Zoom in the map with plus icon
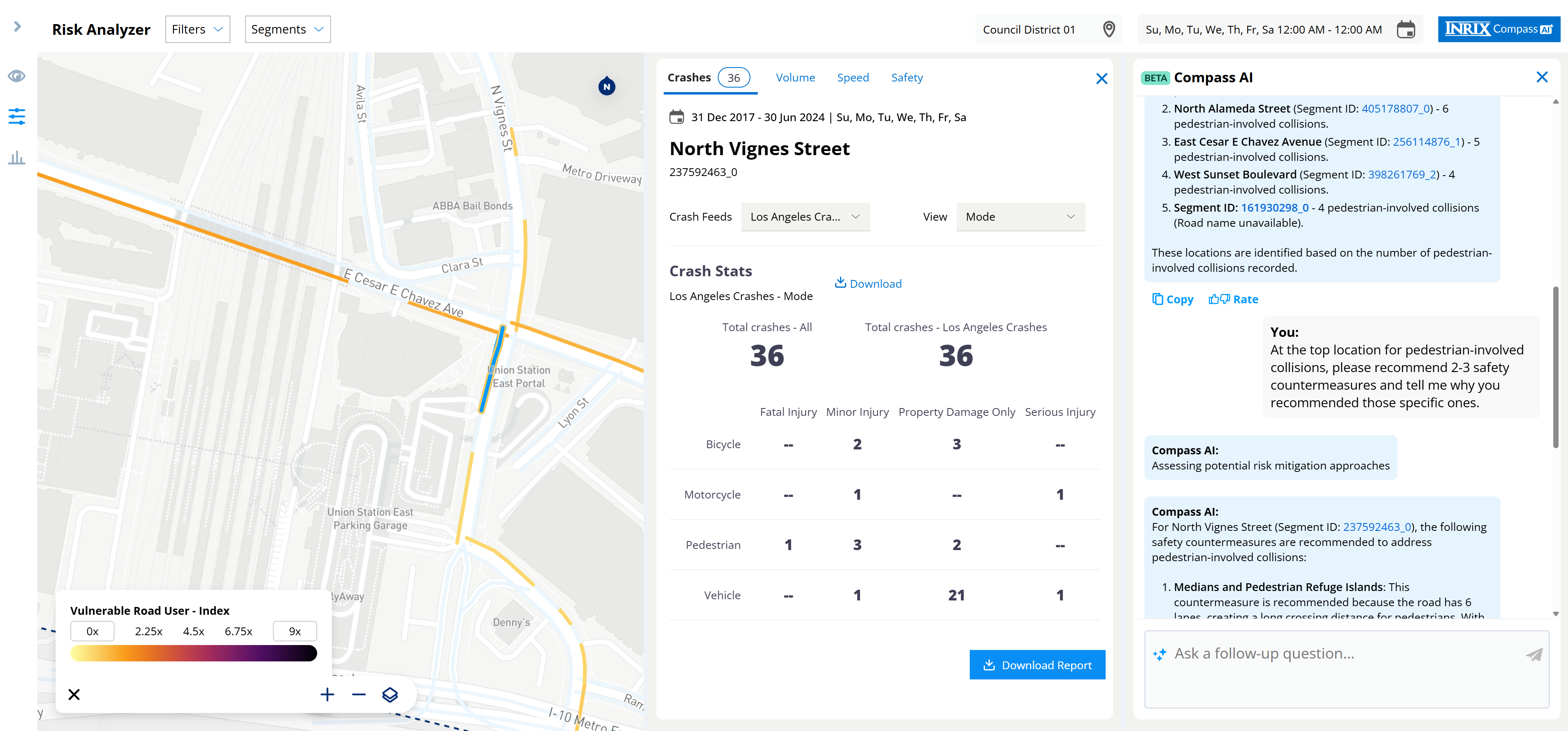The height and width of the screenshot is (731, 1568). (x=327, y=695)
